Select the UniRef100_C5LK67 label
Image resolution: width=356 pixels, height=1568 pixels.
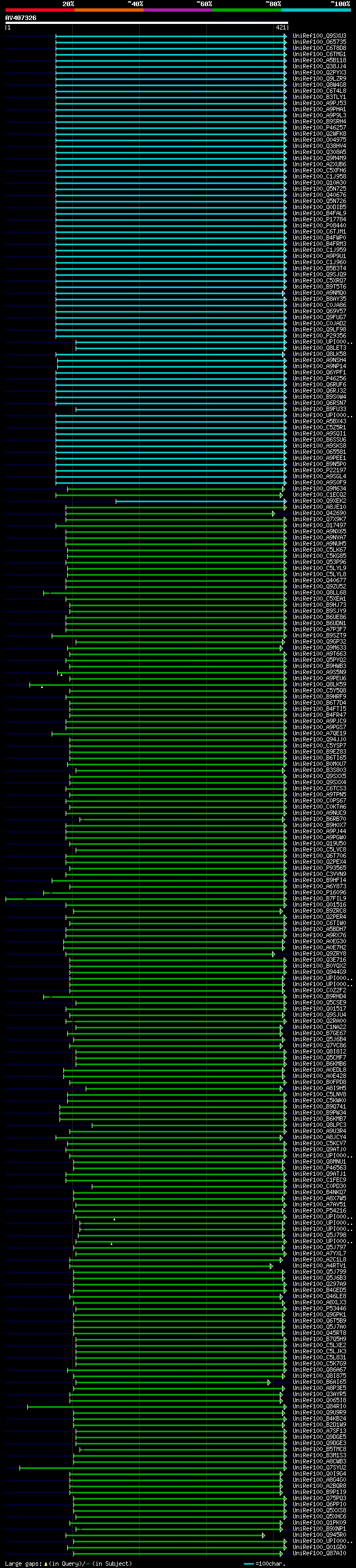point(319,550)
